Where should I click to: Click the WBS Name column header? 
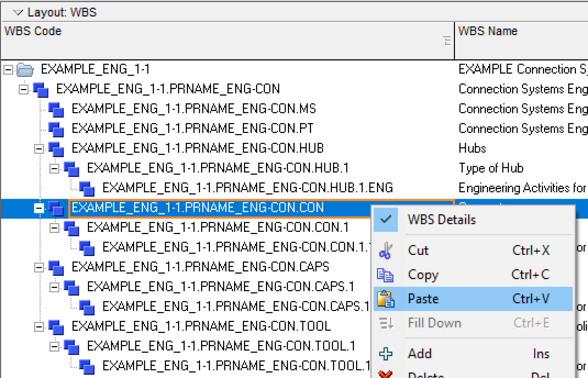[522, 40]
